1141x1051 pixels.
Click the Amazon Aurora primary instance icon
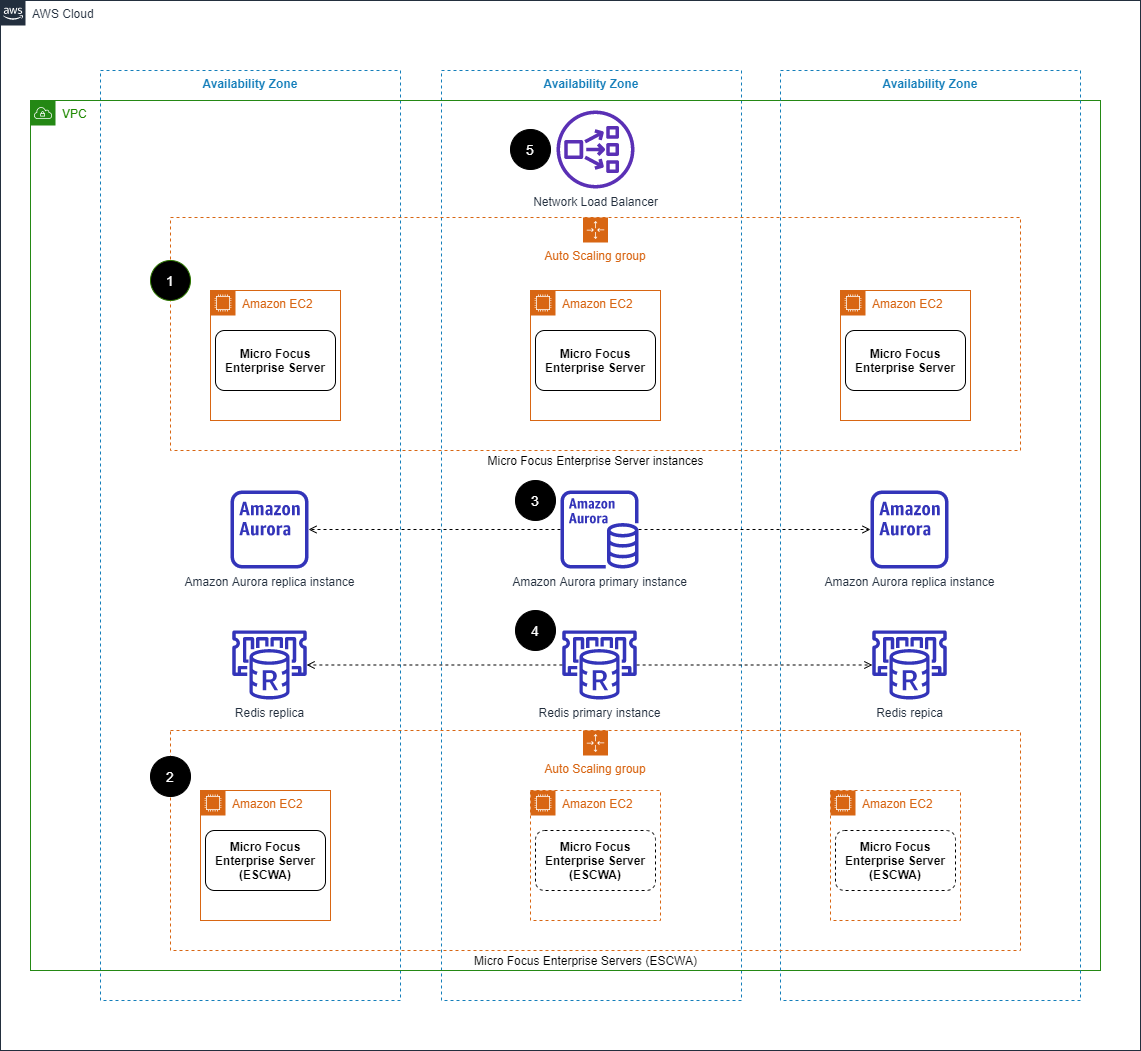tap(599, 529)
